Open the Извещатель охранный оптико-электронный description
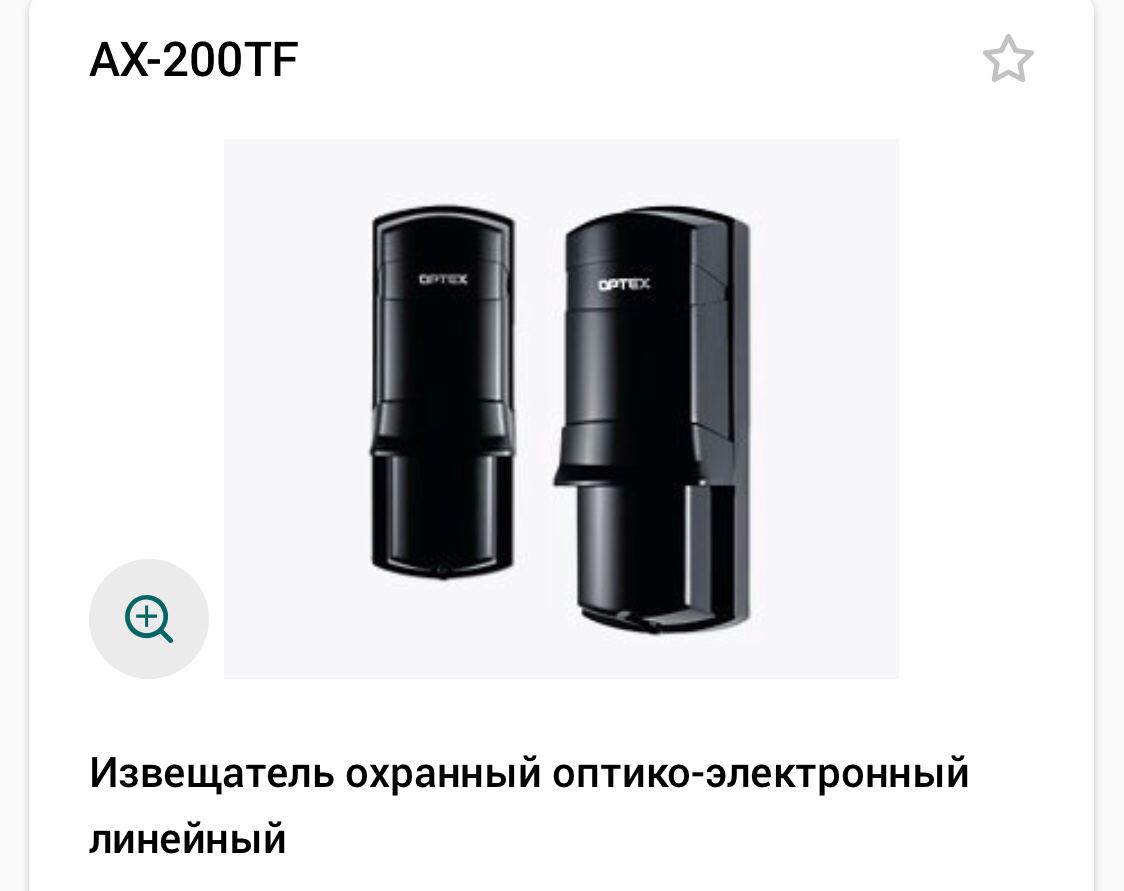 (x=529, y=805)
